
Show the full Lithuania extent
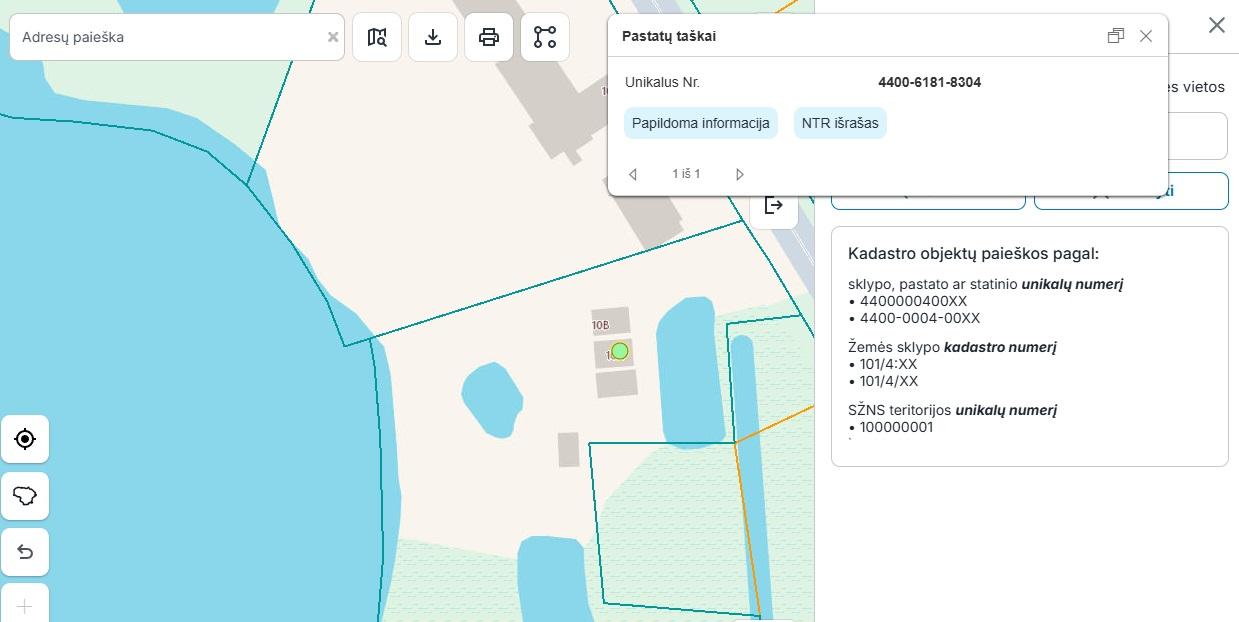(x=25, y=495)
